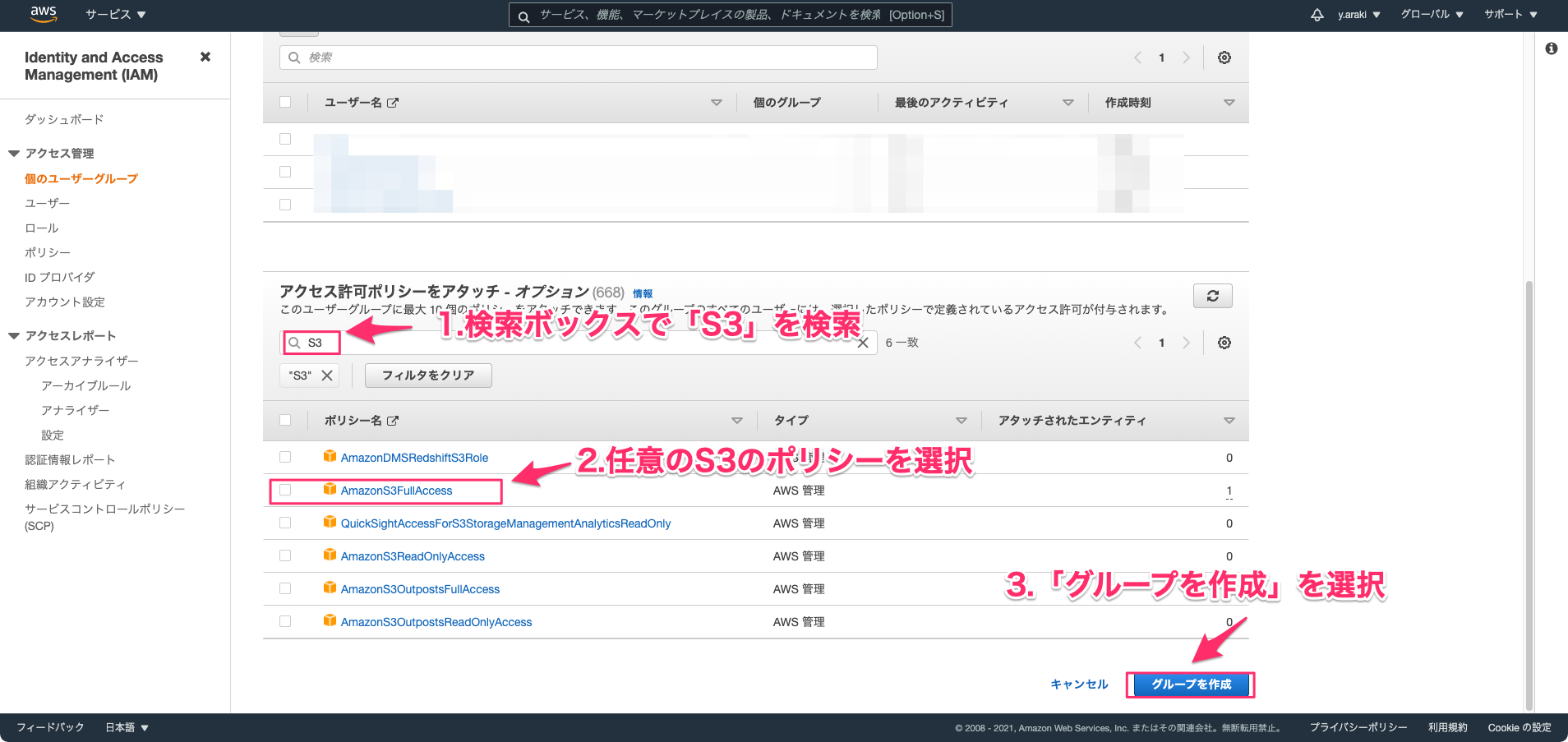Open プライバシーポリシー footer link
The height and width of the screenshot is (742, 1568).
tap(1358, 727)
